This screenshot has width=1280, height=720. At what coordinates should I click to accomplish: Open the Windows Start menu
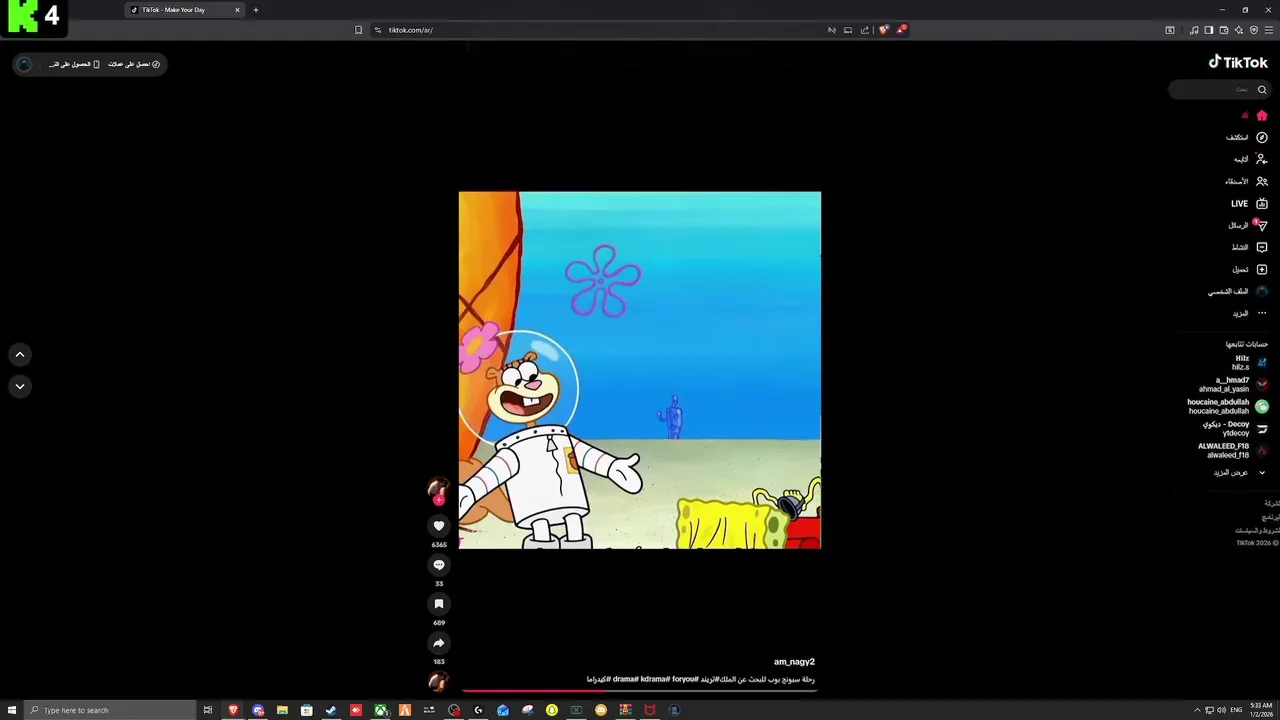coord(10,710)
